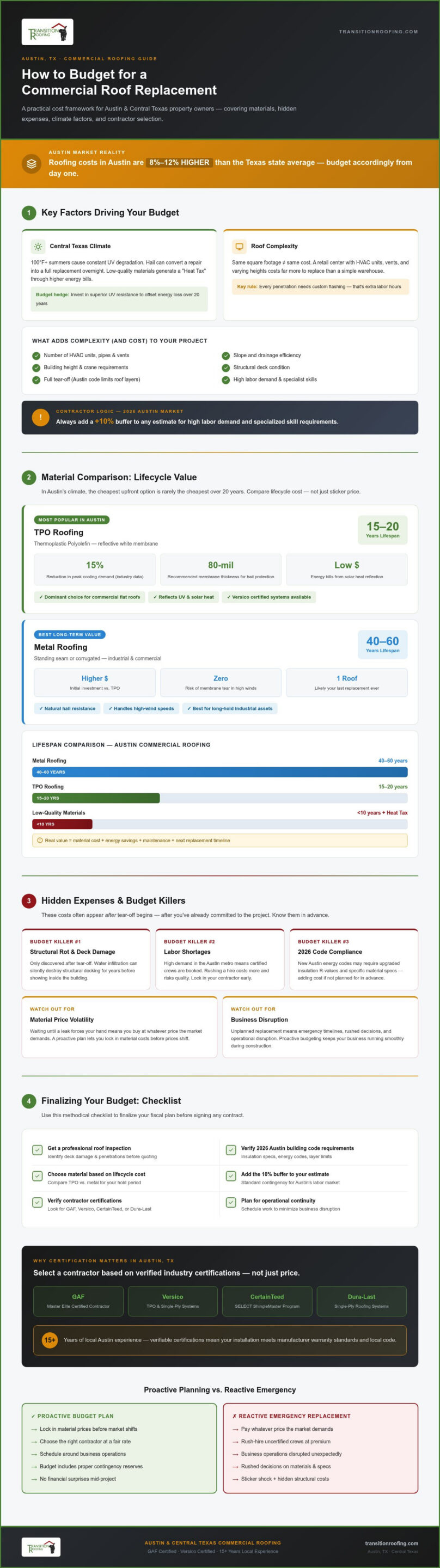The image size is (440, 1568).
Task: Click the Material Price Volatility card
Action: click(x=119, y=1027)
